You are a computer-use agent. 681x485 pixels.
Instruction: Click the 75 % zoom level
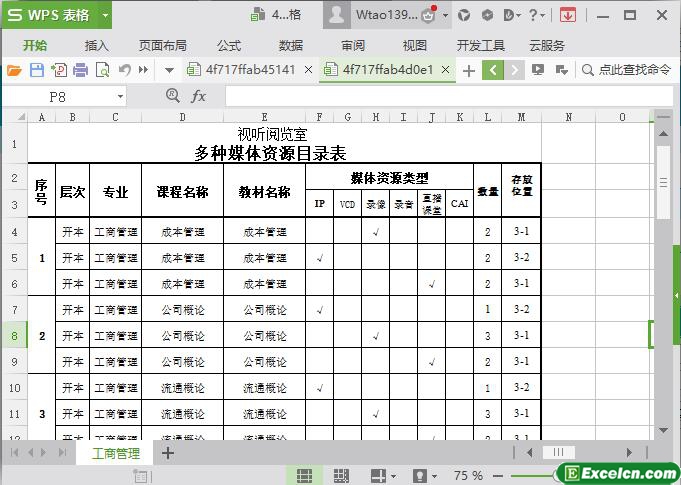click(x=468, y=475)
